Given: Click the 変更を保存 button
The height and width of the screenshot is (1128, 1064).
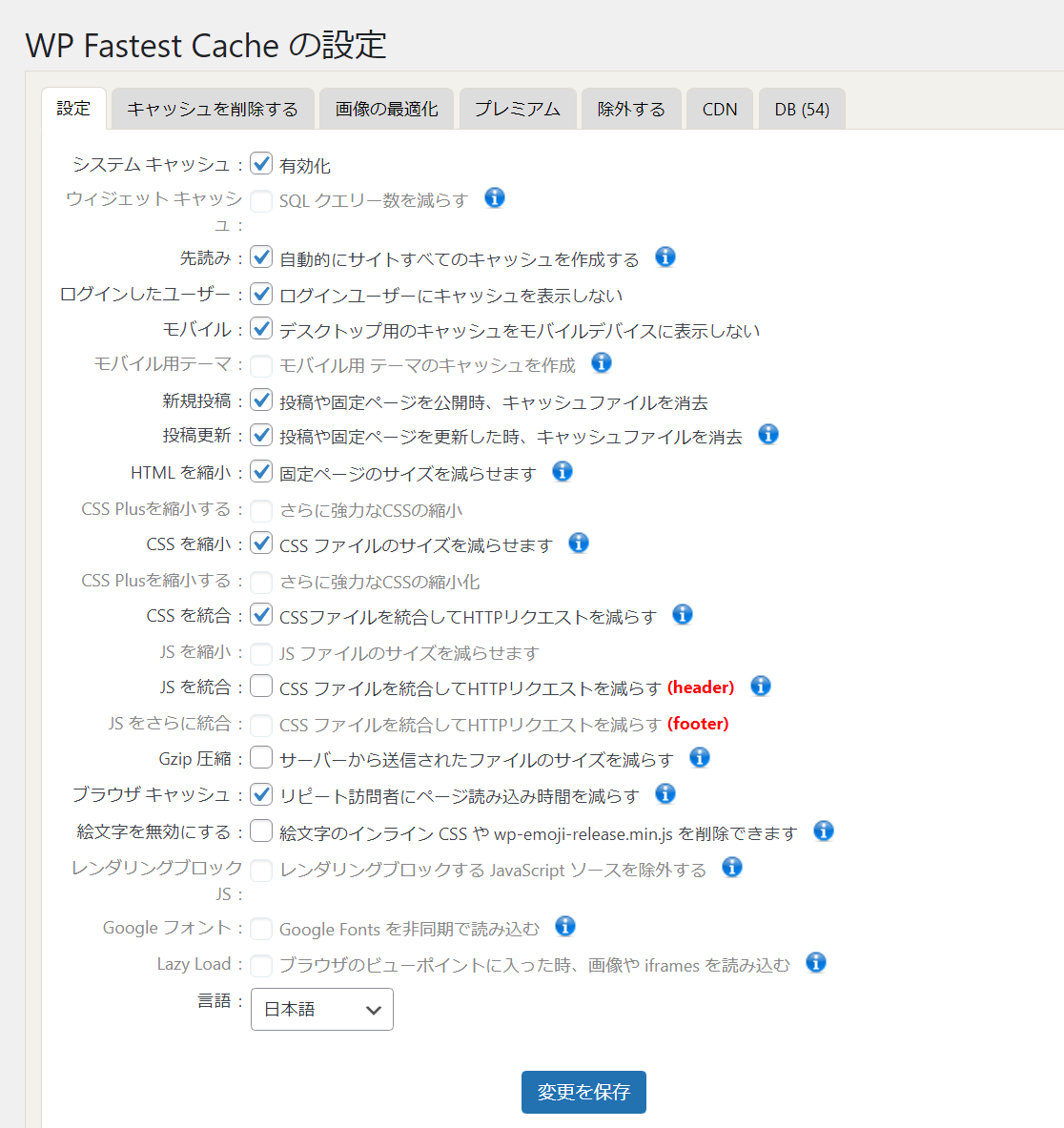Looking at the screenshot, I should 583,1093.
